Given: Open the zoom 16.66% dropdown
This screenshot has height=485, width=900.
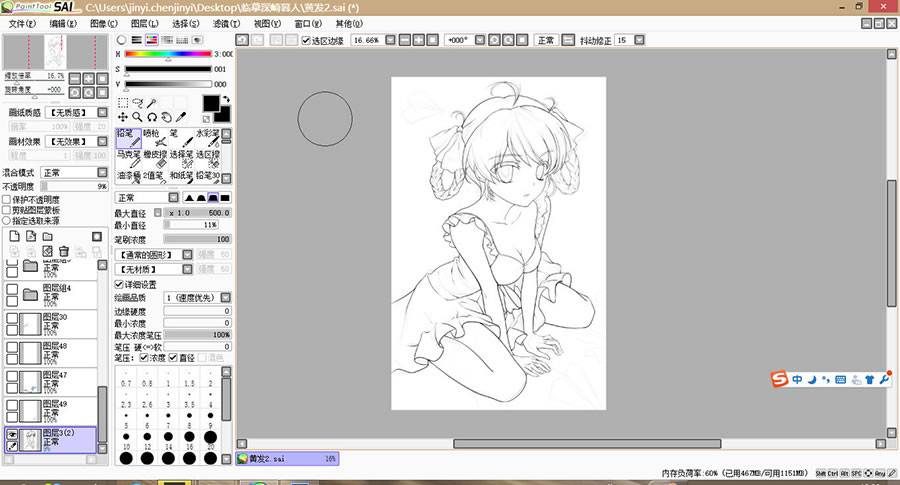Looking at the screenshot, I should 390,40.
